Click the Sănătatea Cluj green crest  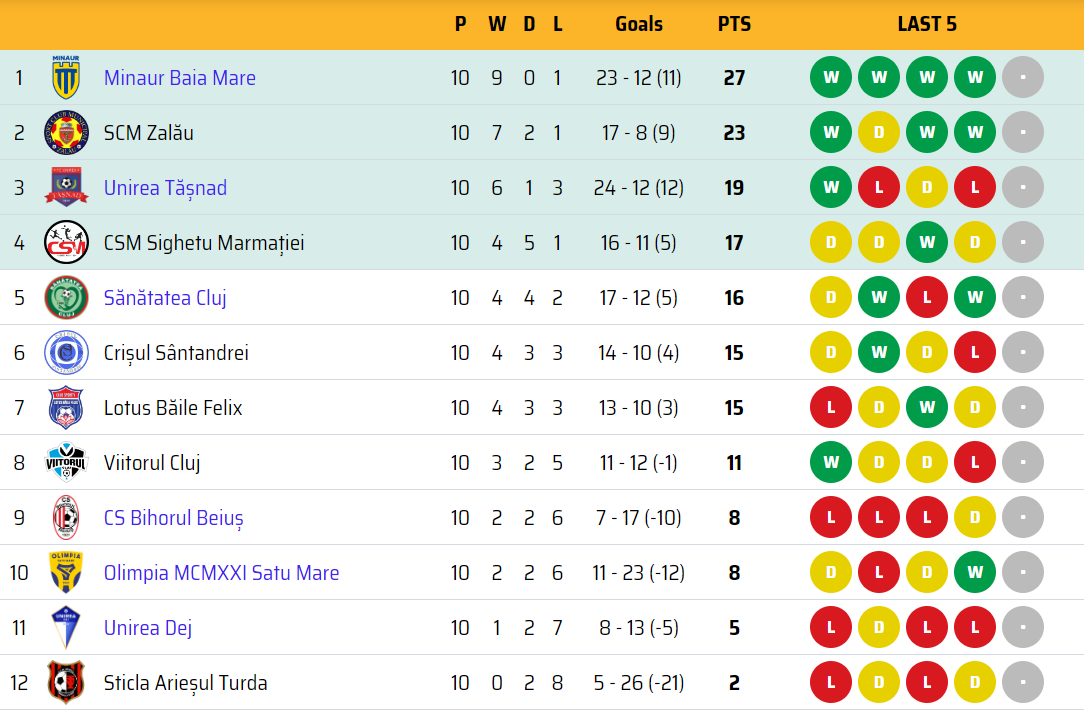point(66,298)
